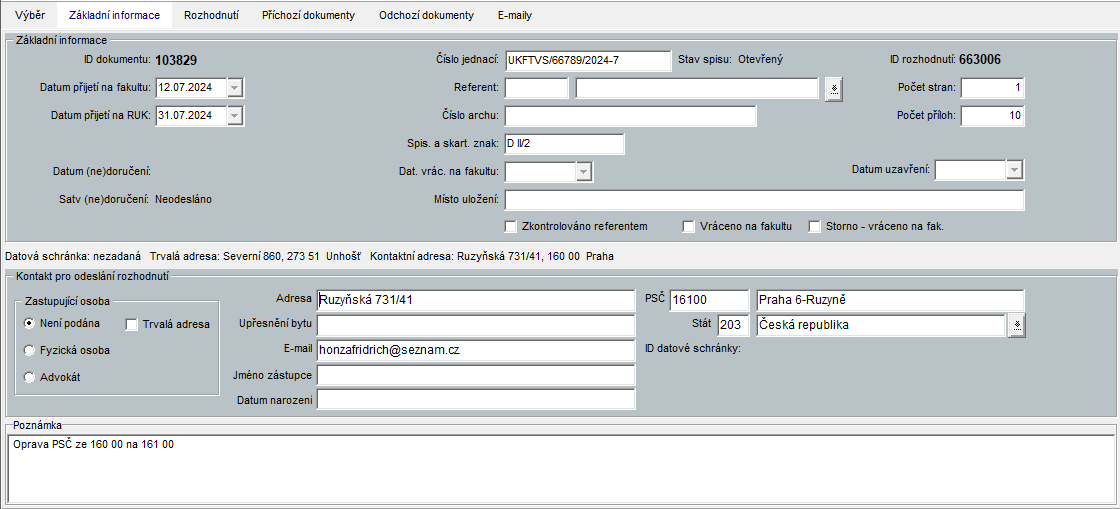Check the Zkontrolováno referentem checkbox
The image size is (1120, 509).
click(x=511, y=226)
